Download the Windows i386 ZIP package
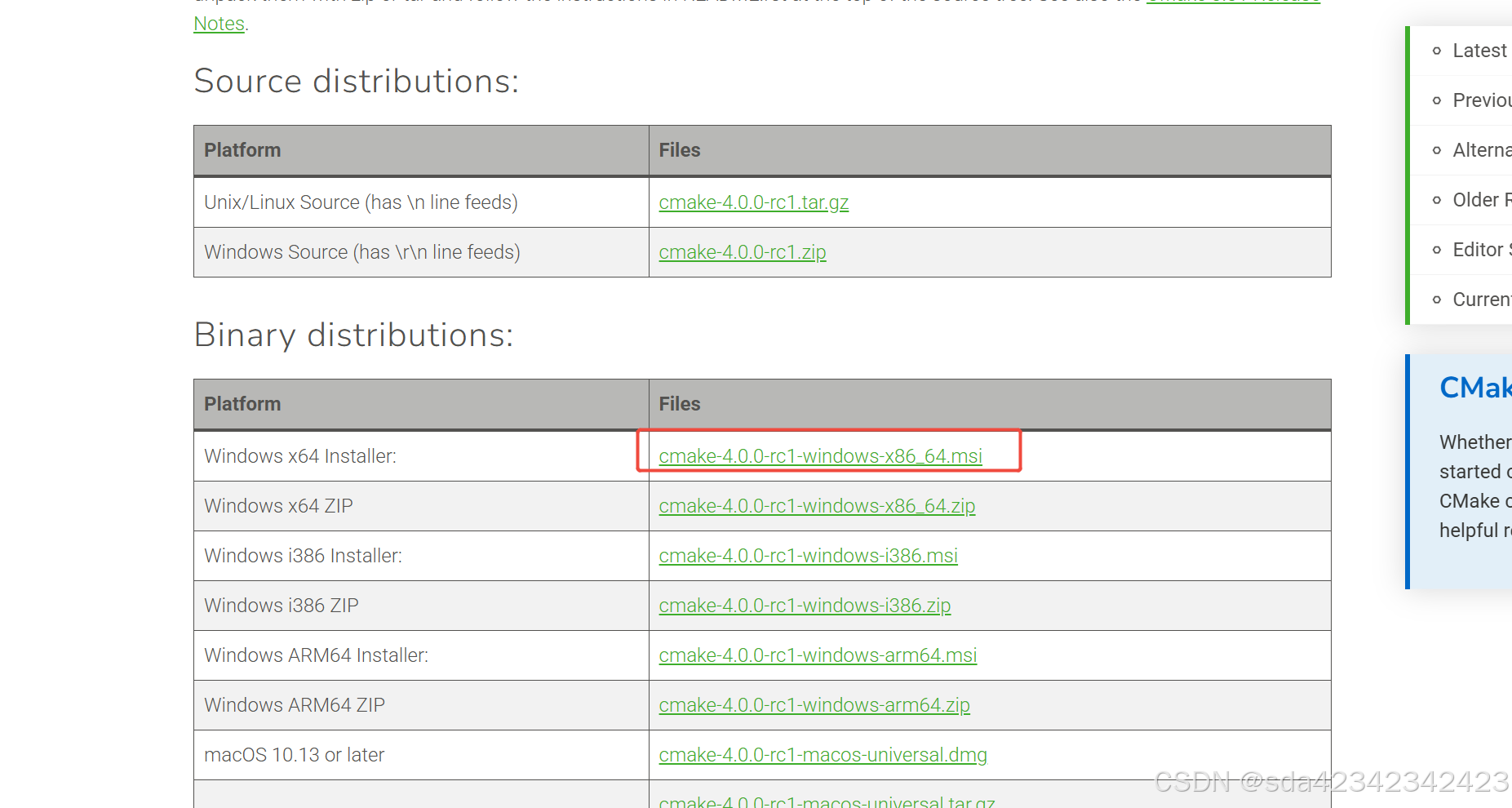1512x808 pixels. tap(805, 605)
